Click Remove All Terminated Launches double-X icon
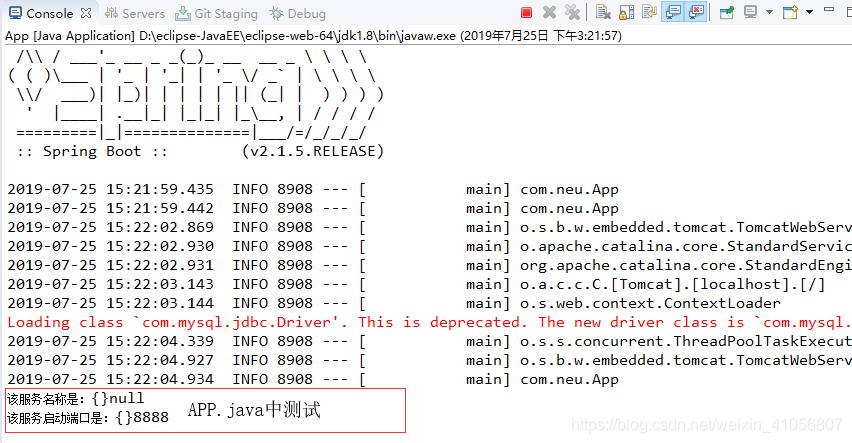 pos(572,13)
